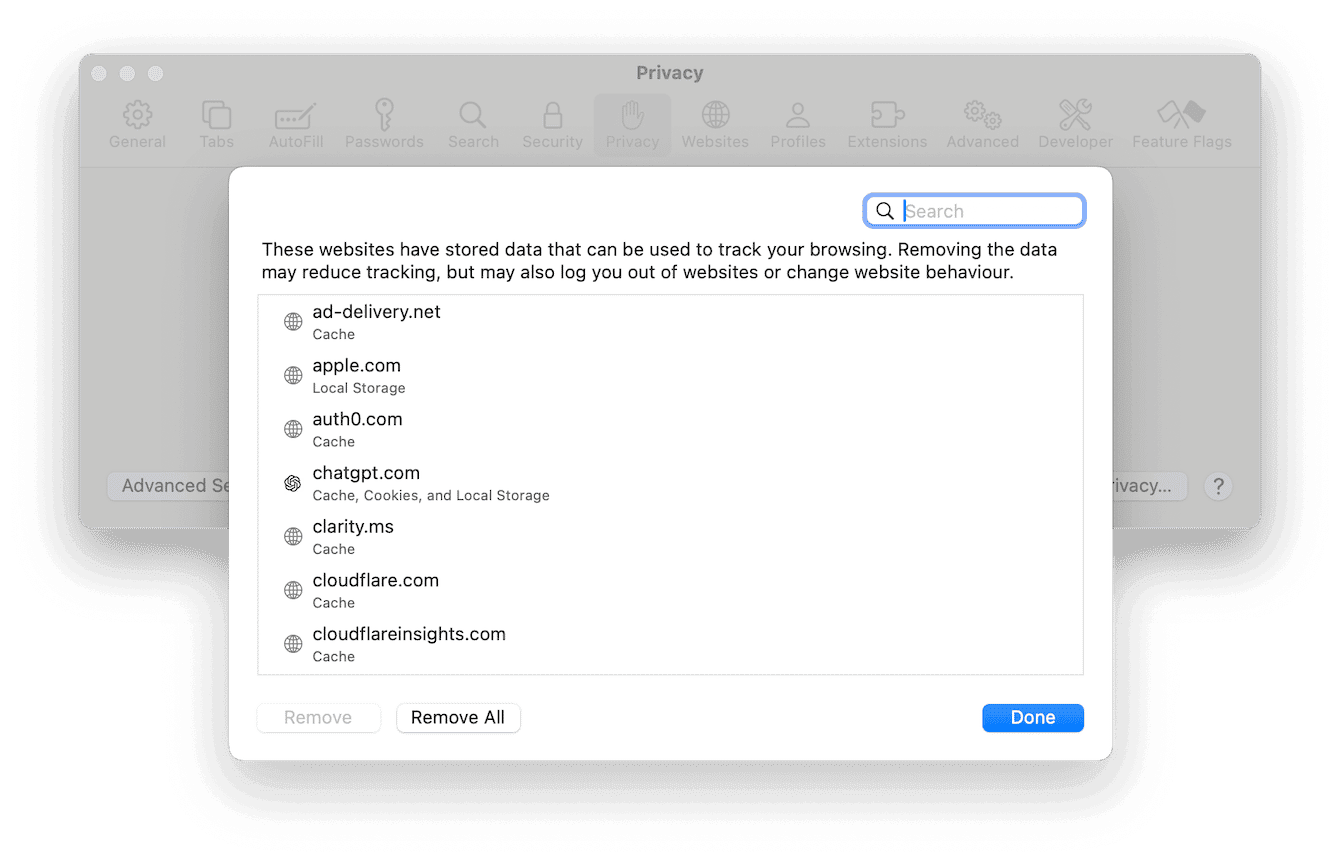Open the Extensions settings pane

pyautogui.click(x=886, y=124)
